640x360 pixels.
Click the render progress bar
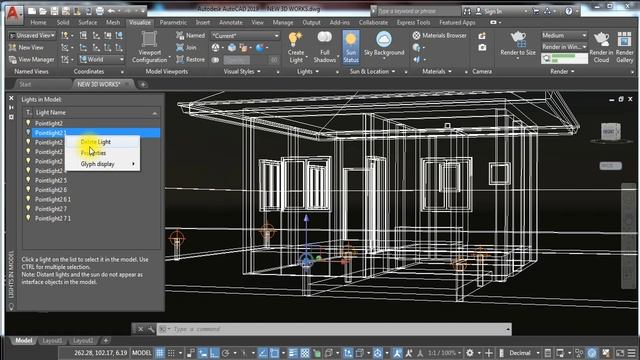coord(564,59)
